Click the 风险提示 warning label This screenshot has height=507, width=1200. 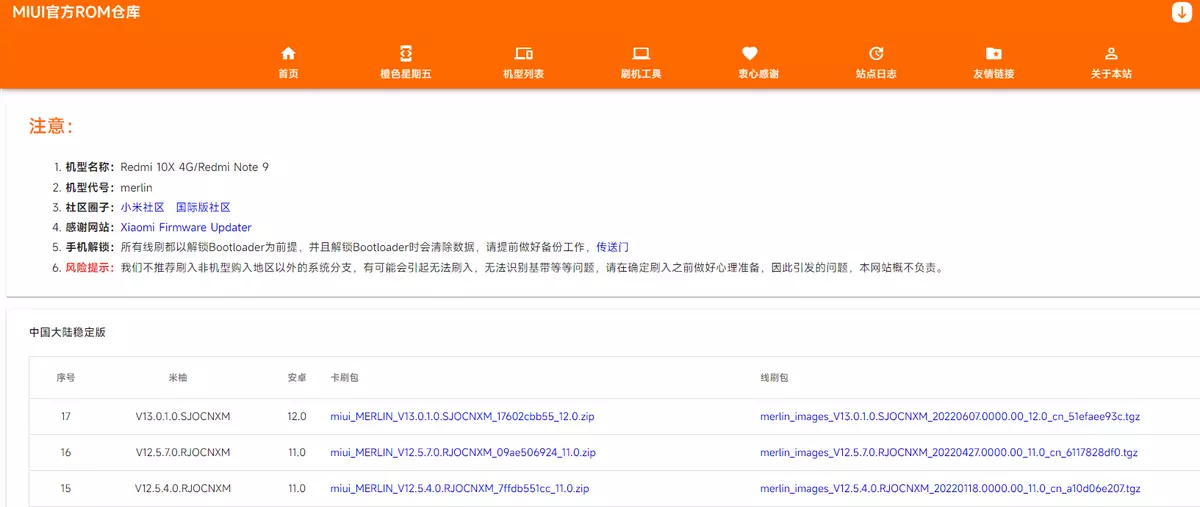[x=91, y=267]
